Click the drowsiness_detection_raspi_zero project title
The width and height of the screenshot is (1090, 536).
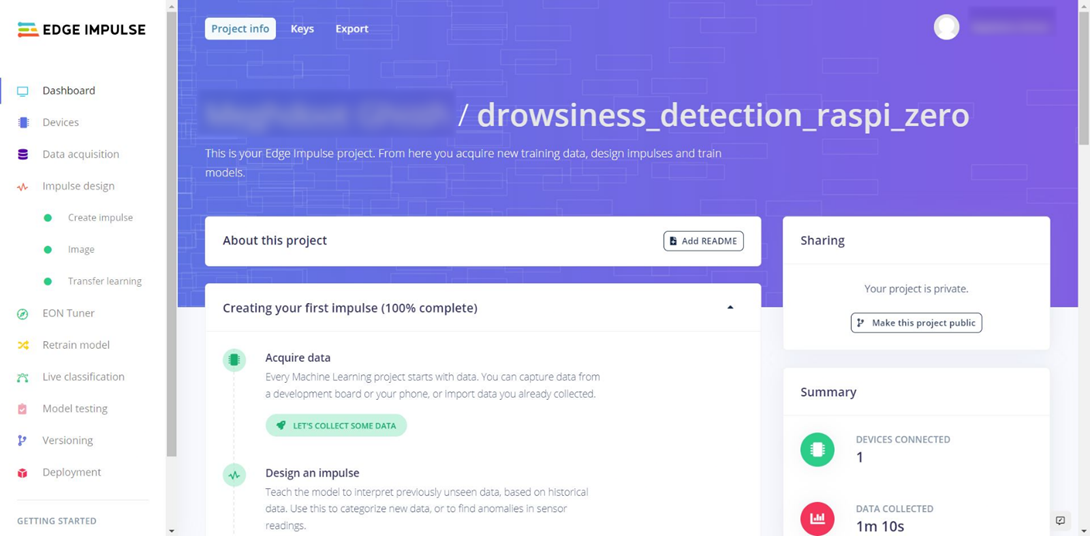(x=723, y=115)
